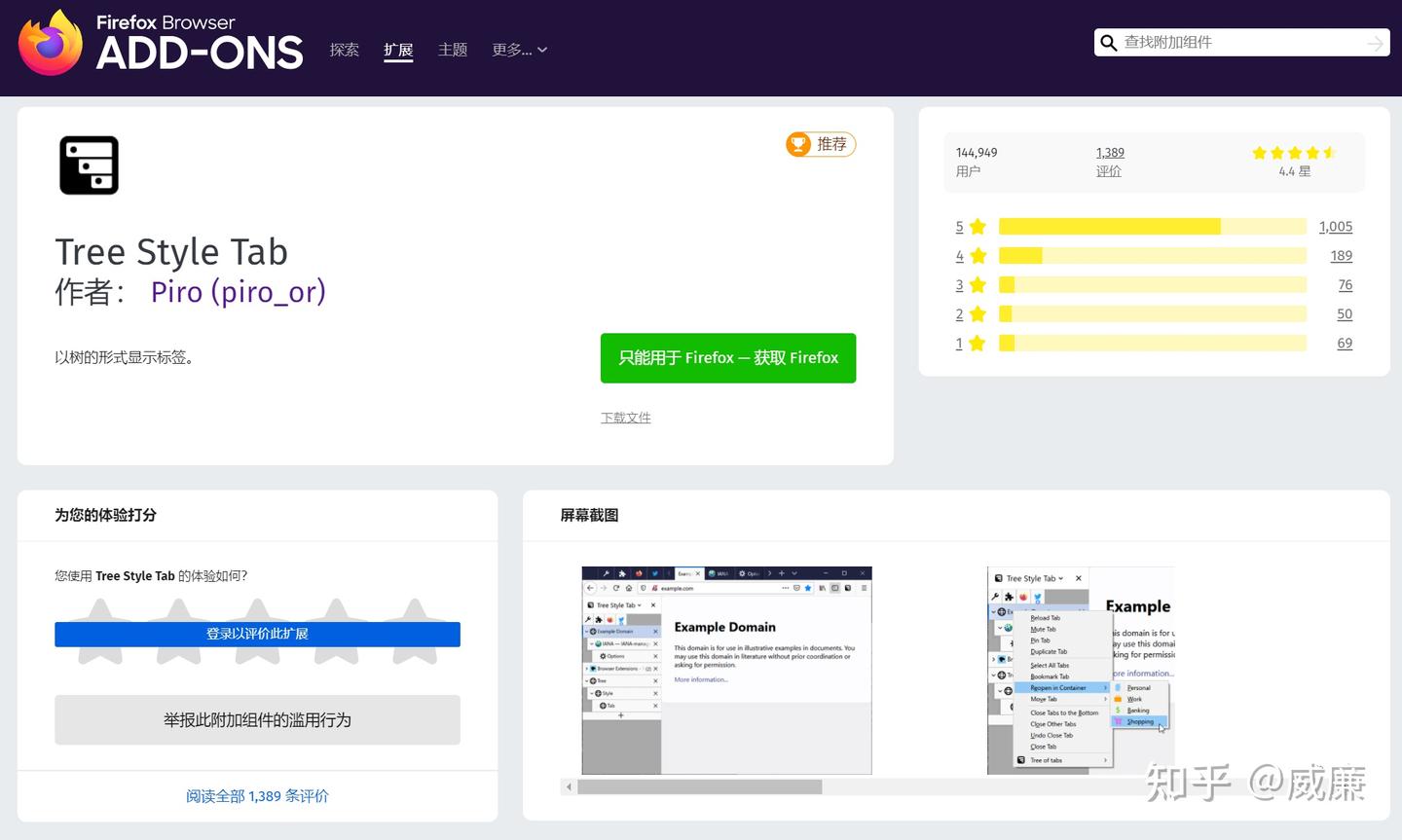This screenshot has width=1402, height=840.
Task: Open the author link Piro (piro_or)
Action: coord(238,292)
